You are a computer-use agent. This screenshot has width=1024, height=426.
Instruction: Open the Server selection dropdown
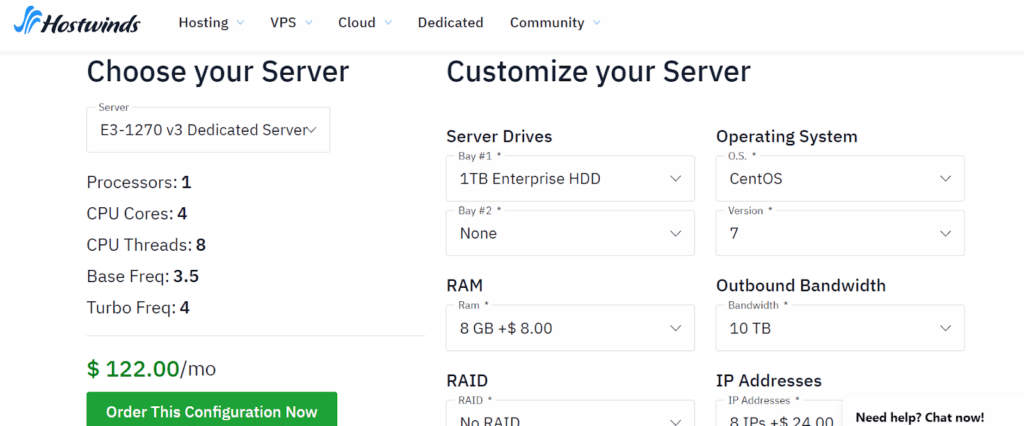208,130
